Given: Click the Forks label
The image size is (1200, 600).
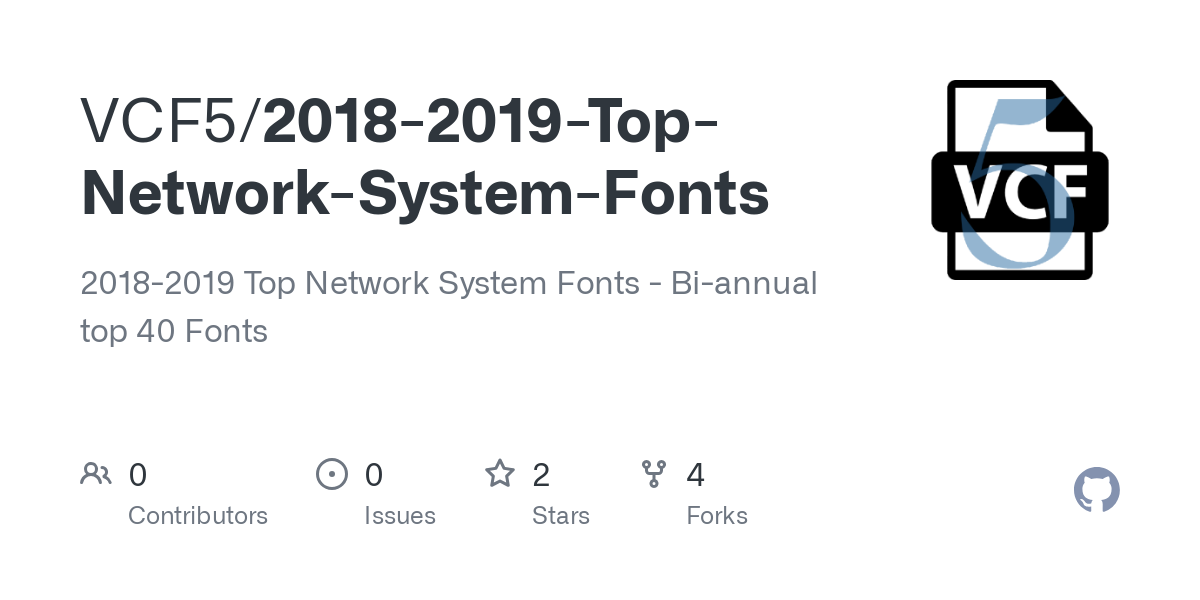Looking at the screenshot, I should (717, 515).
